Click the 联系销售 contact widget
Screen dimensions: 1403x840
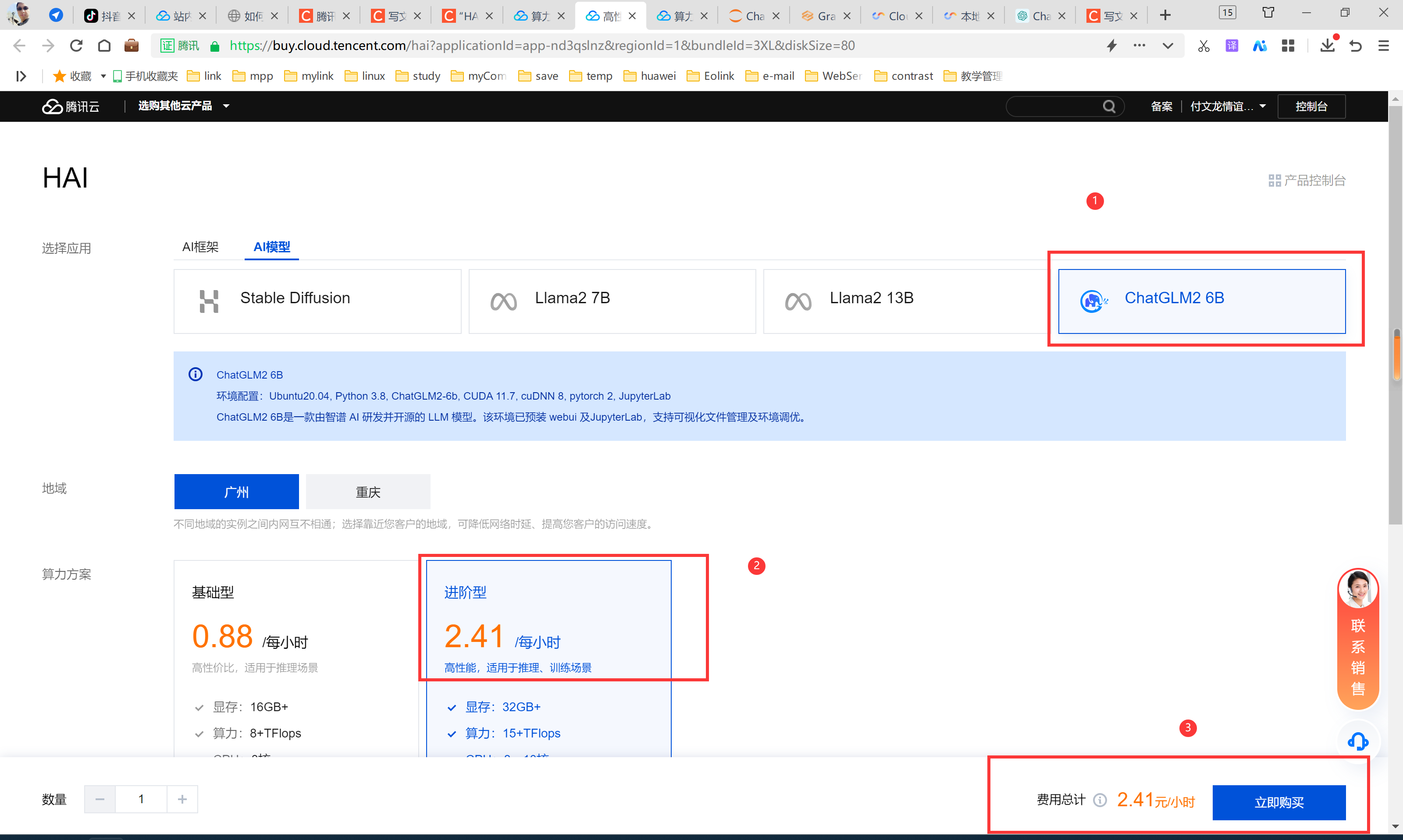pyautogui.click(x=1358, y=638)
